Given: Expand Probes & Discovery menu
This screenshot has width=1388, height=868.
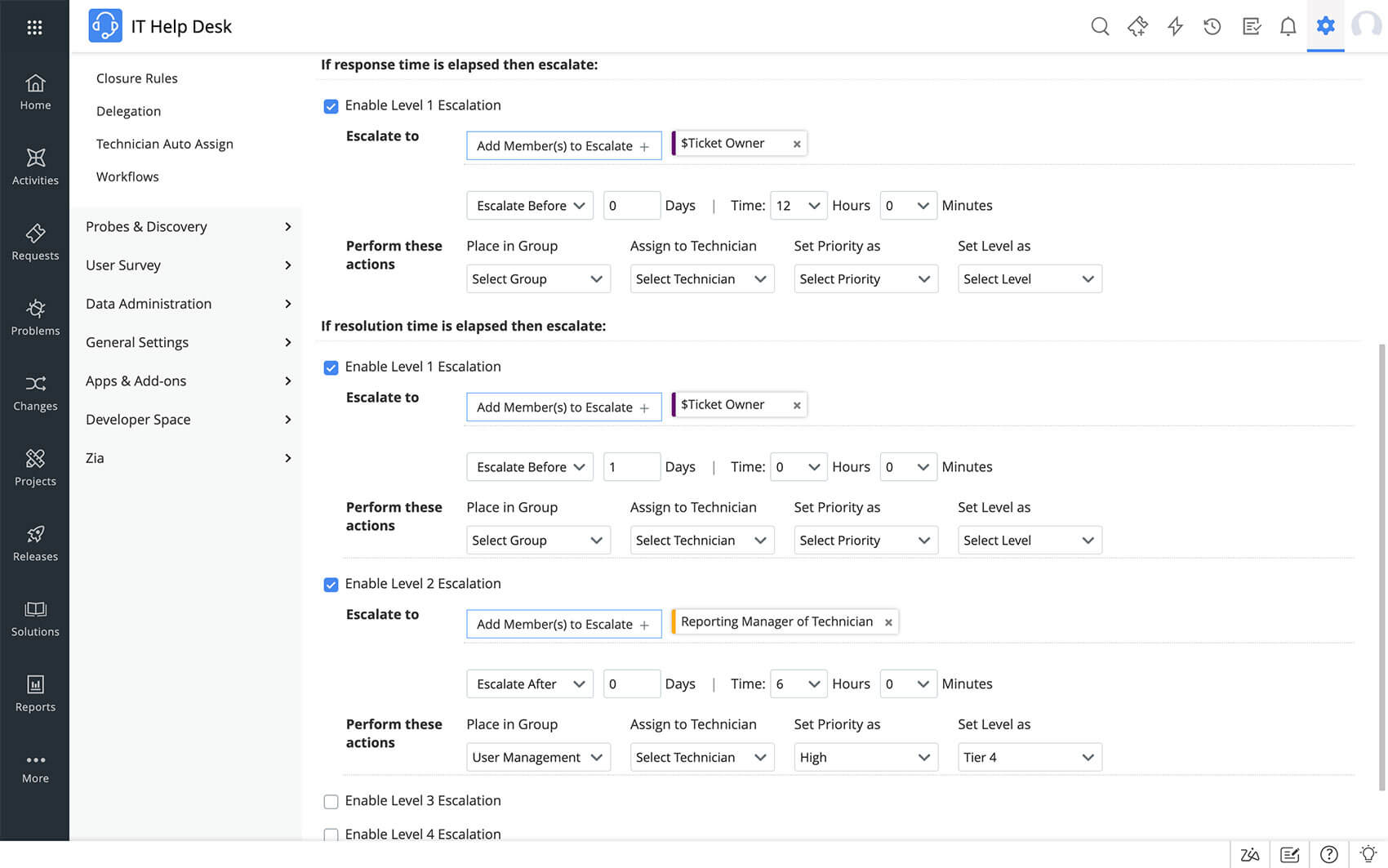Looking at the screenshot, I should point(188,227).
